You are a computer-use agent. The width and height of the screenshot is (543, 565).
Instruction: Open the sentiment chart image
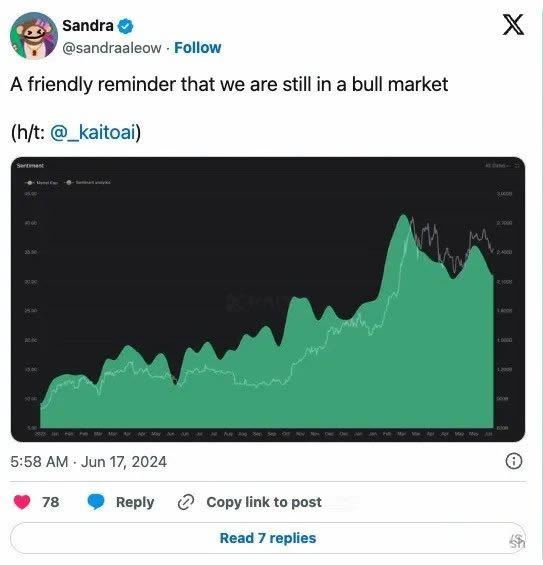tap(268, 299)
